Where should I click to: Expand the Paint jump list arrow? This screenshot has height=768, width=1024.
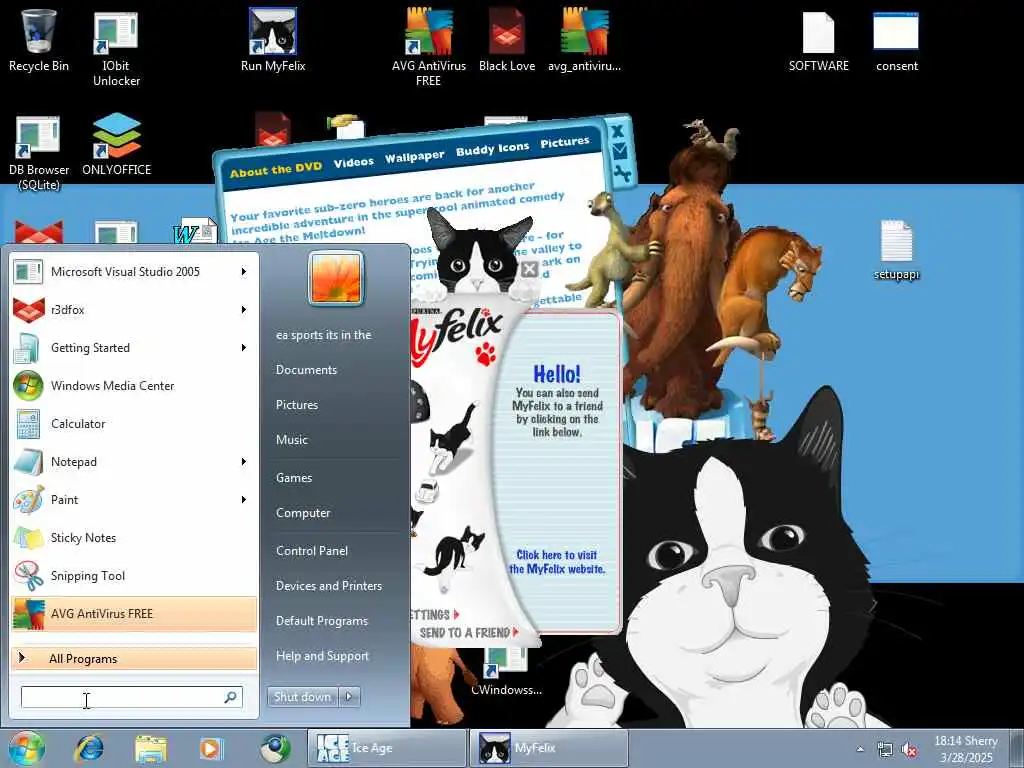pos(244,500)
